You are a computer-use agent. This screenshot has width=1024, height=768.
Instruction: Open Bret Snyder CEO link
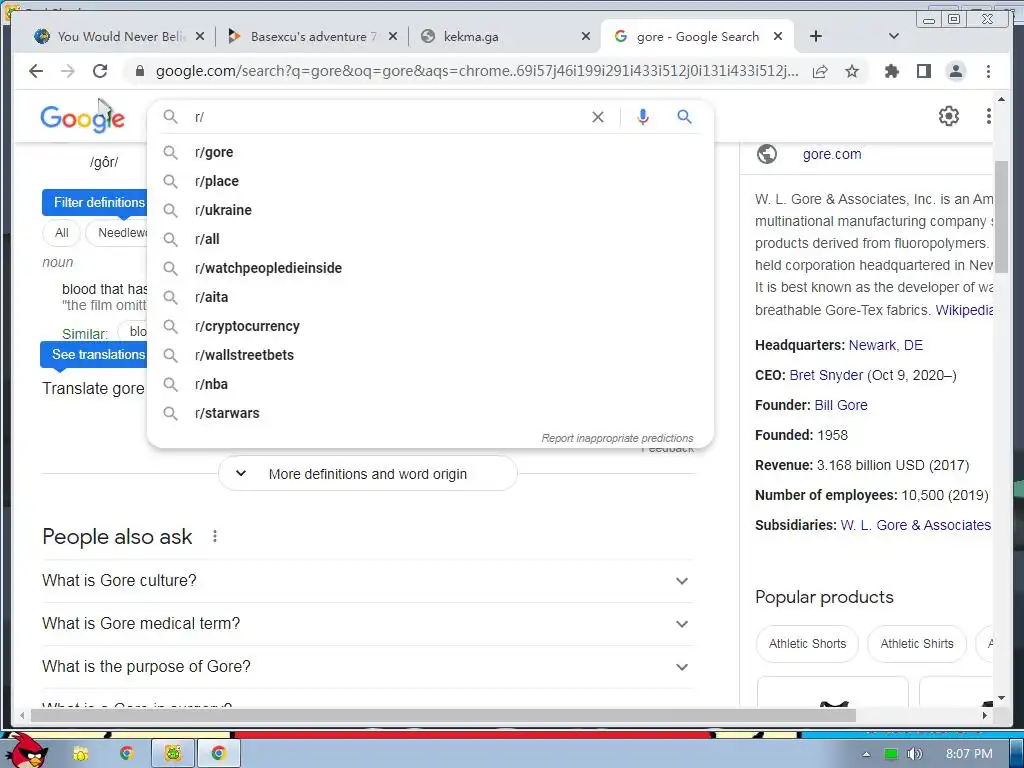point(826,376)
